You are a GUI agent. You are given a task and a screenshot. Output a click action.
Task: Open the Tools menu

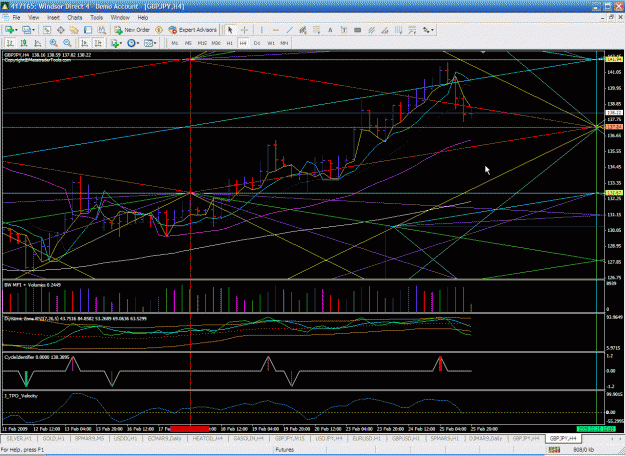coord(96,18)
